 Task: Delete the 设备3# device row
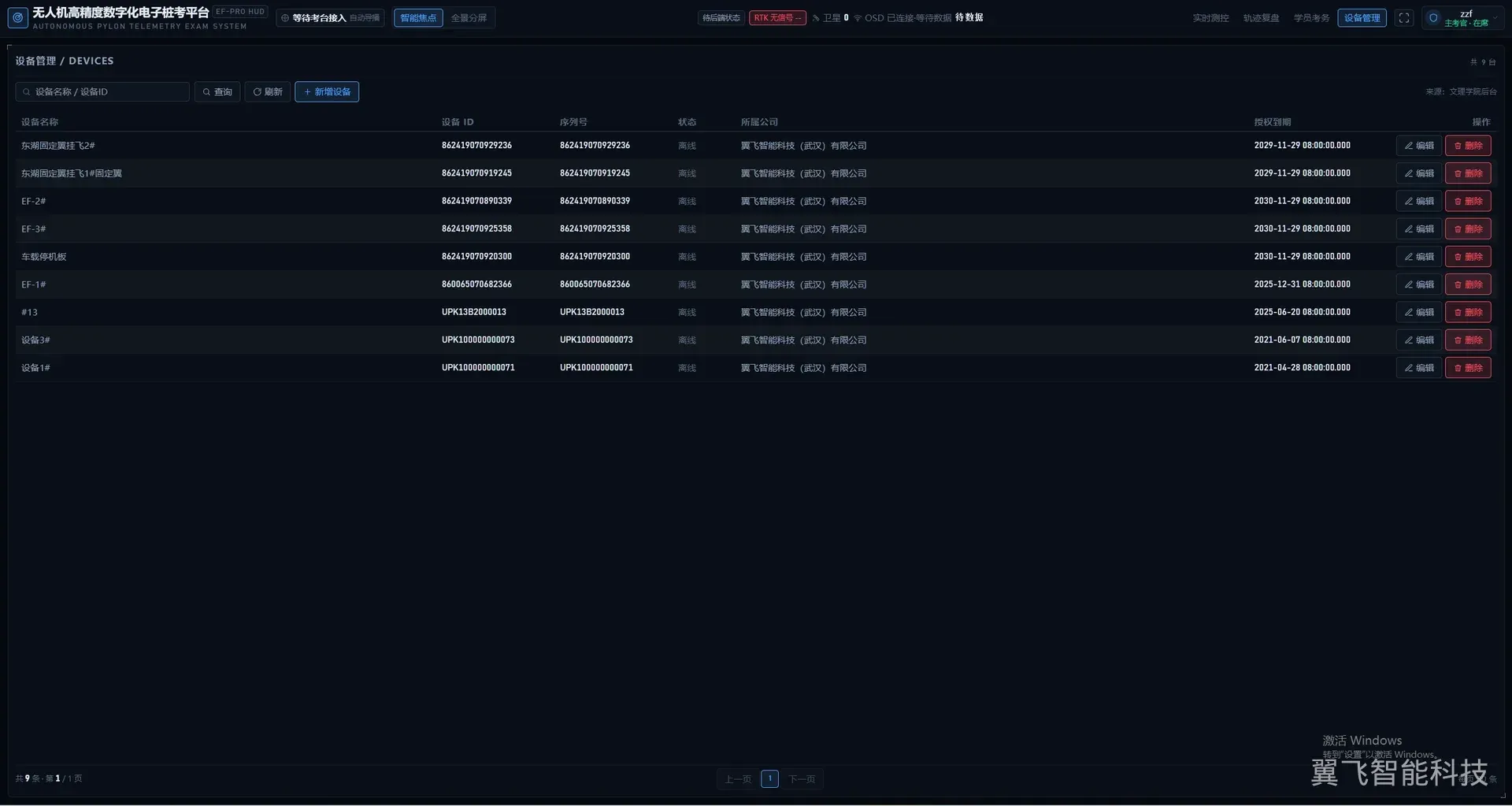[x=1468, y=340]
